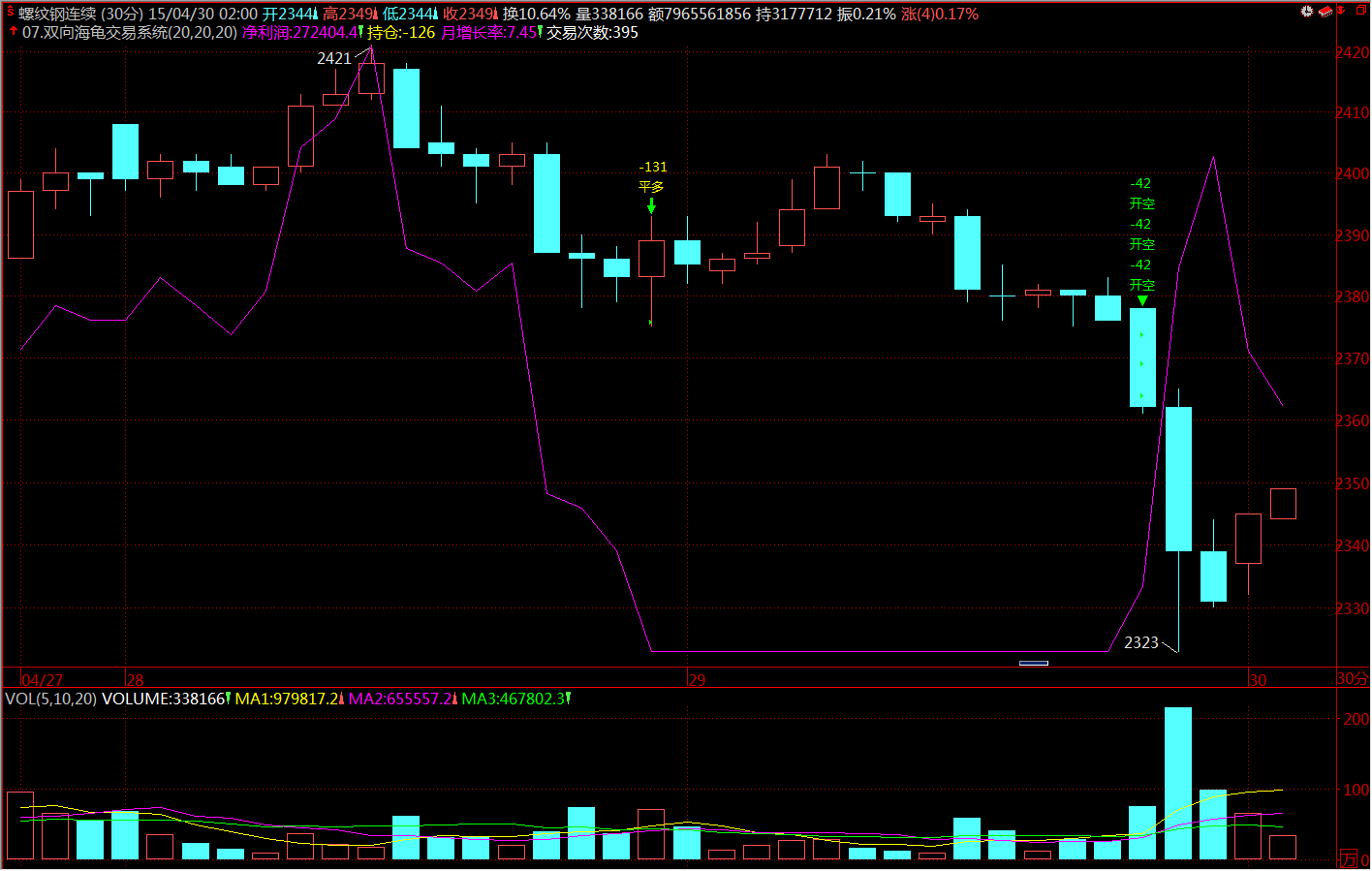Click the 月增长率:7.45 value
The image size is (1372, 871).
point(488,33)
